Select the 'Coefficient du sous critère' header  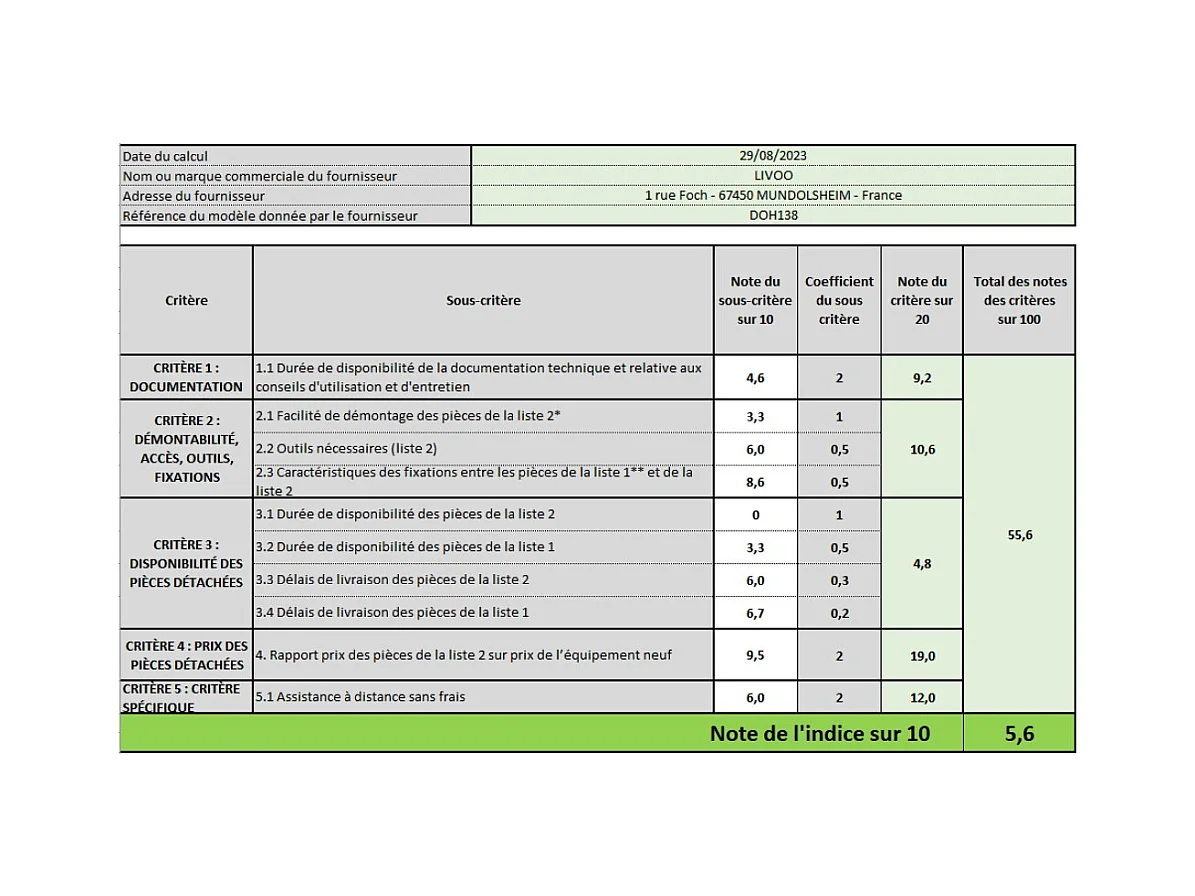[x=838, y=300]
